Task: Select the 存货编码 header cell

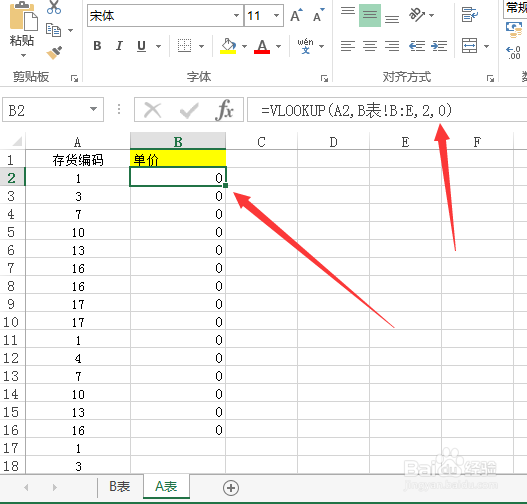Action: (x=78, y=160)
